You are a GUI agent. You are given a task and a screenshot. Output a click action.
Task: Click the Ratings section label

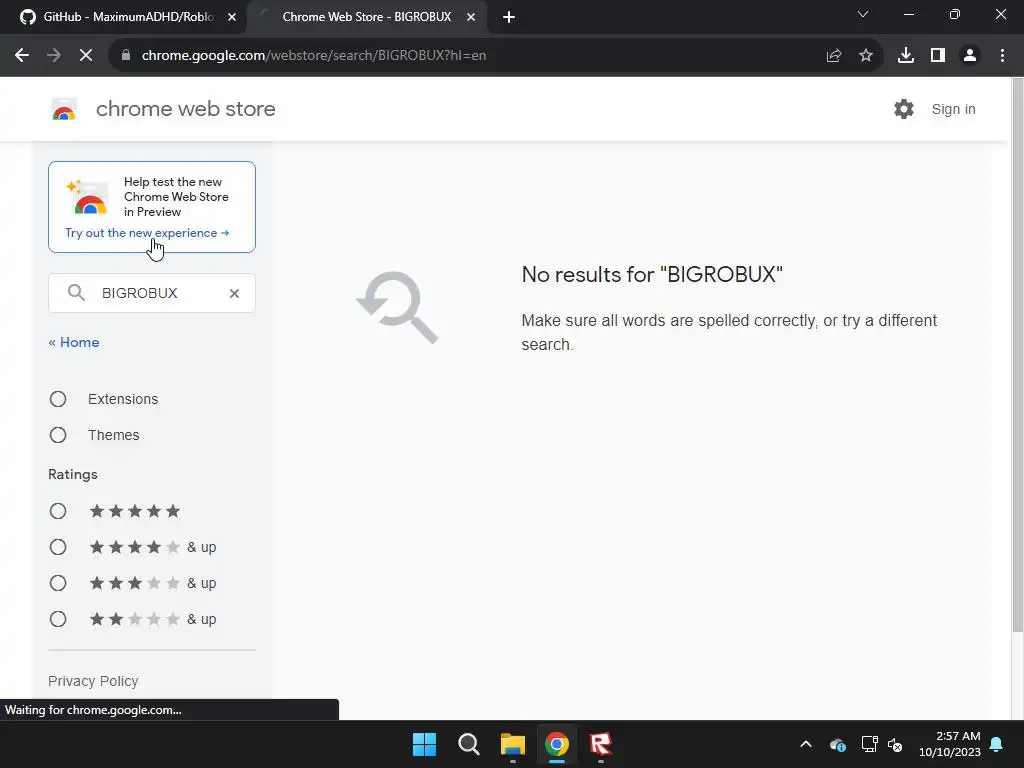[x=72, y=474]
